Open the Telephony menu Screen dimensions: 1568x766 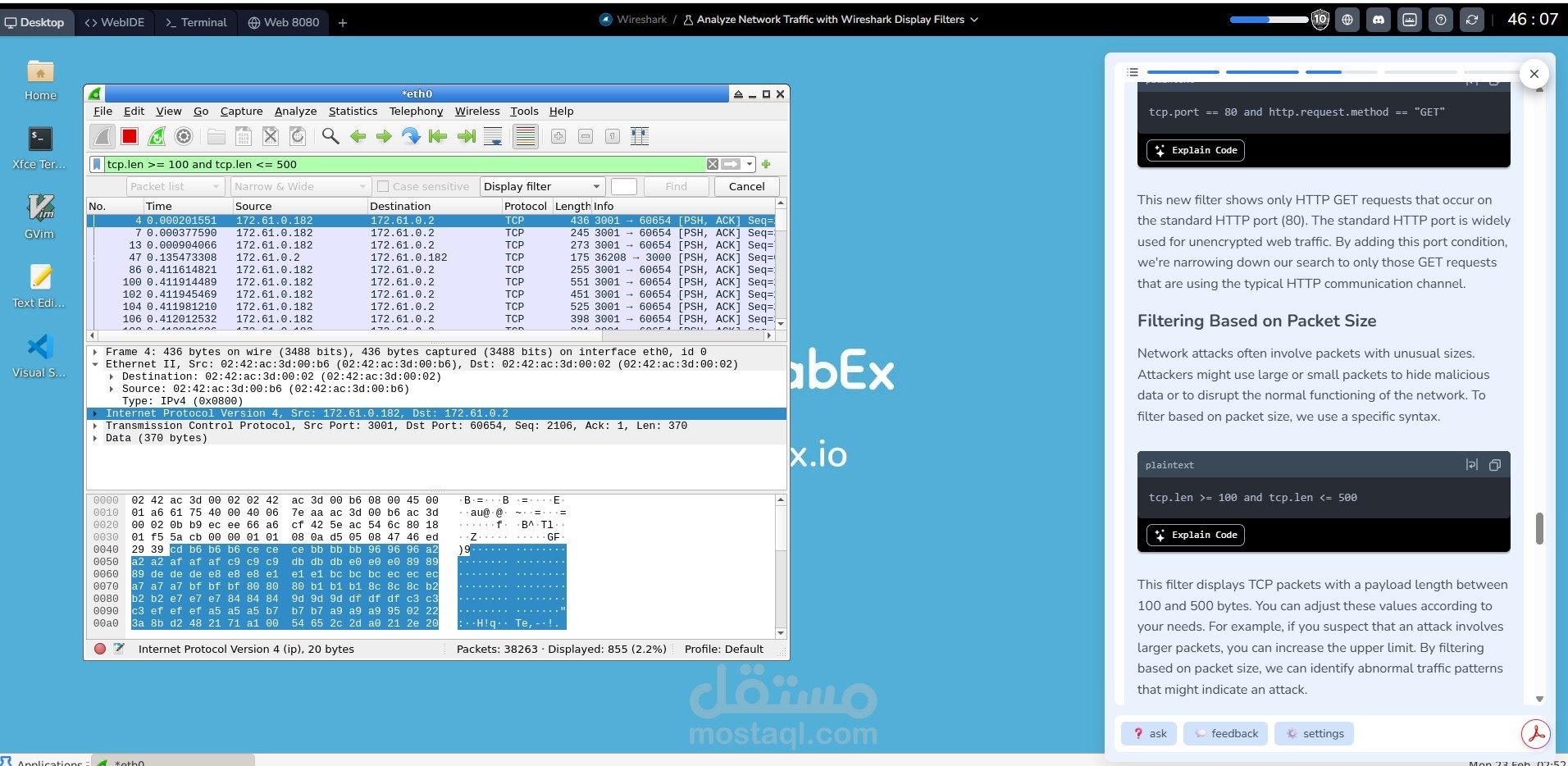416,112
